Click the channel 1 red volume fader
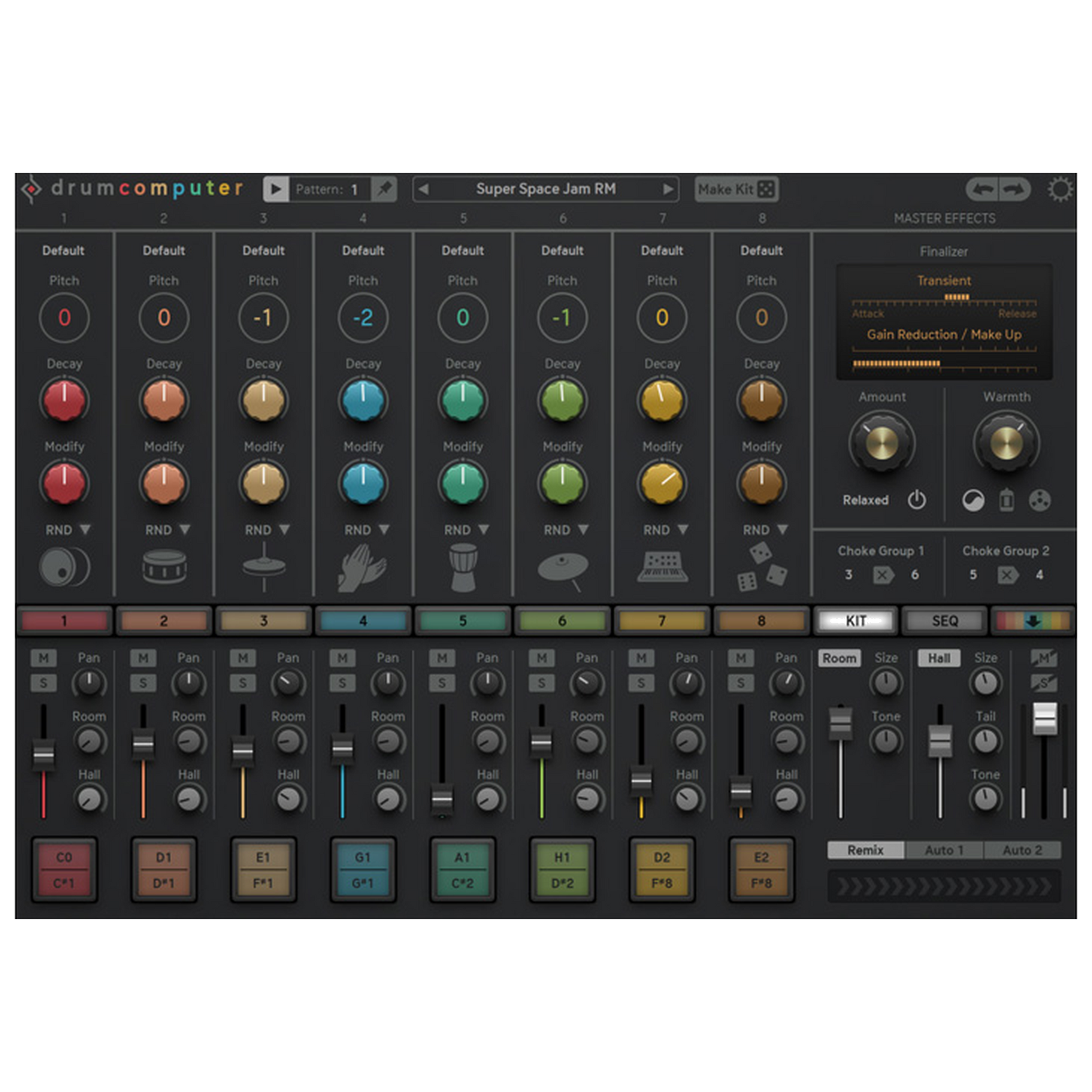This screenshot has height=1092, width=1092. coord(44,755)
